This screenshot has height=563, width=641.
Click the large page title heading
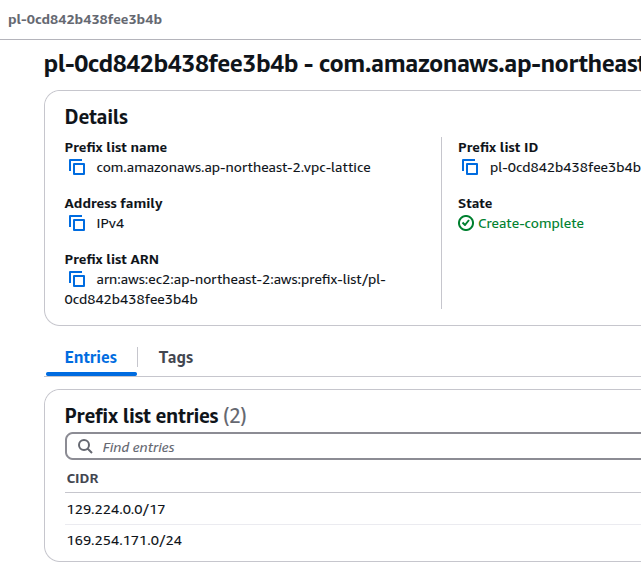pyautogui.click(x=342, y=64)
